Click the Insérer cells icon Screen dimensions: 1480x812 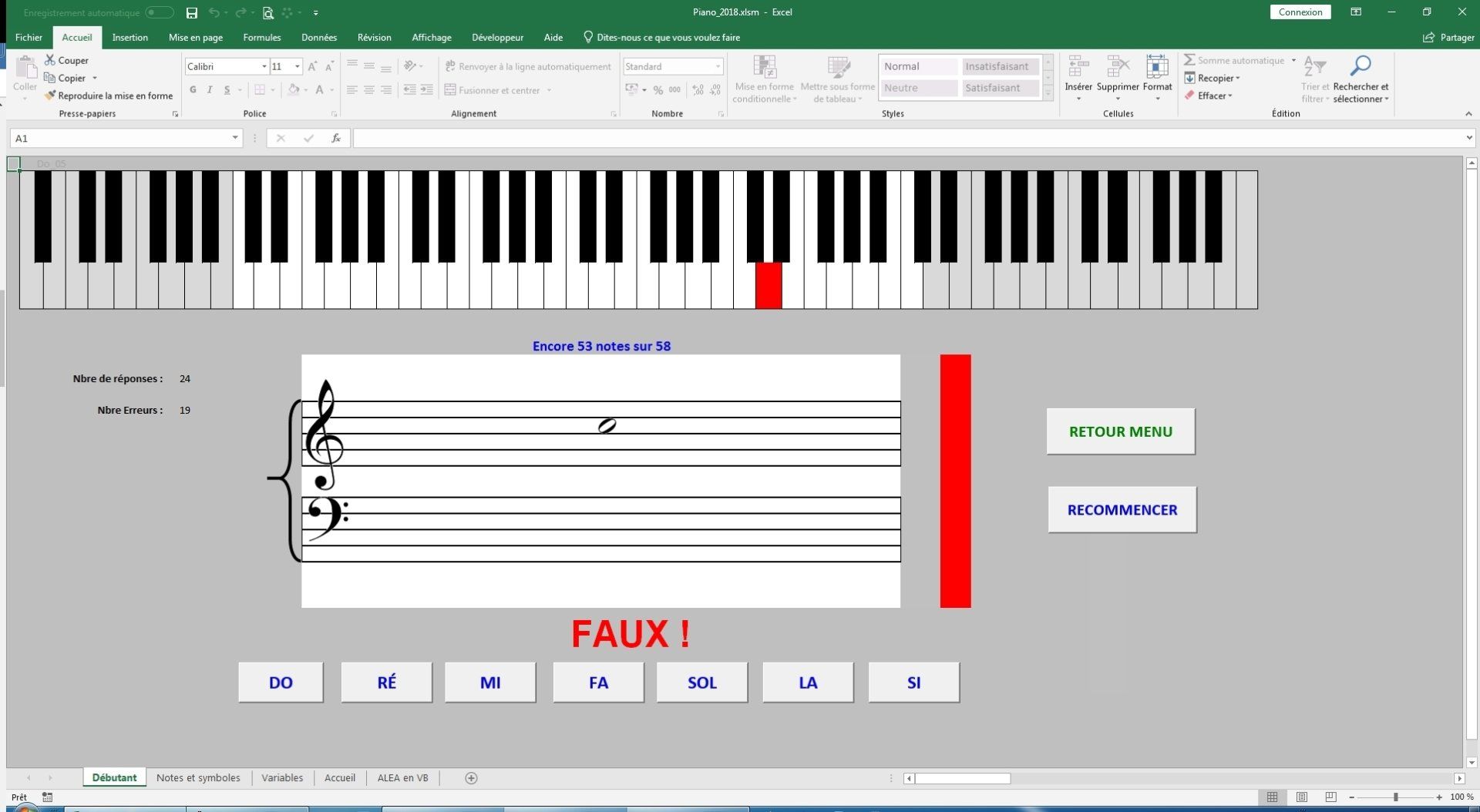click(1078, 68)
